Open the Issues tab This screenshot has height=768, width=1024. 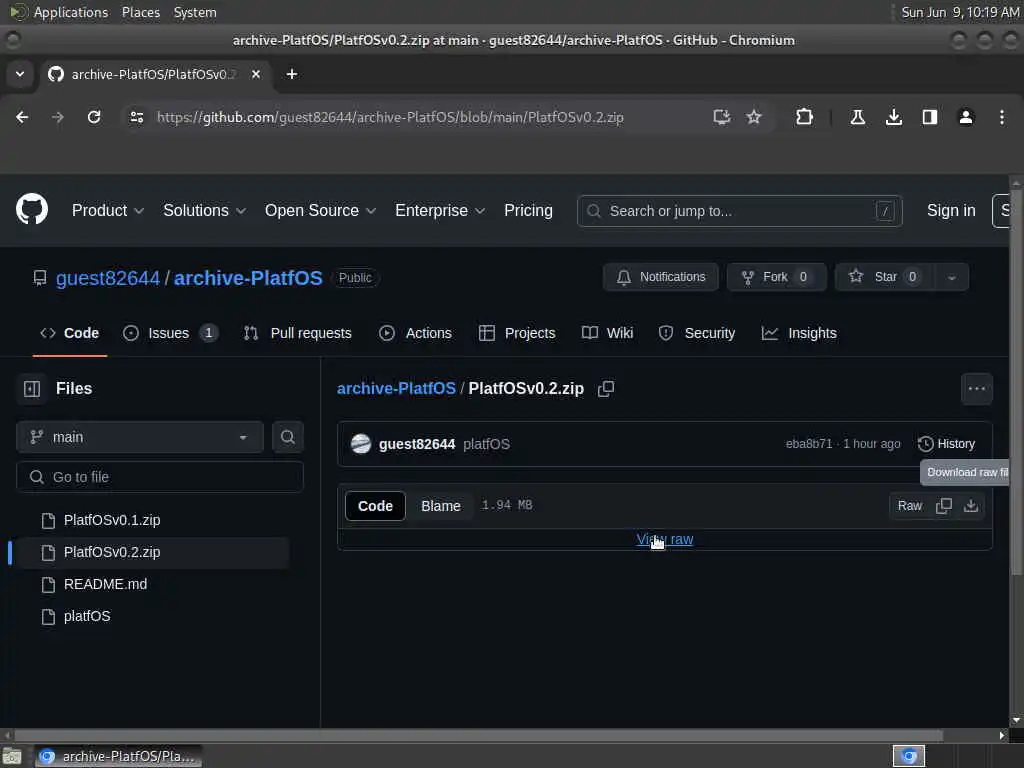[x=170, y=333]
